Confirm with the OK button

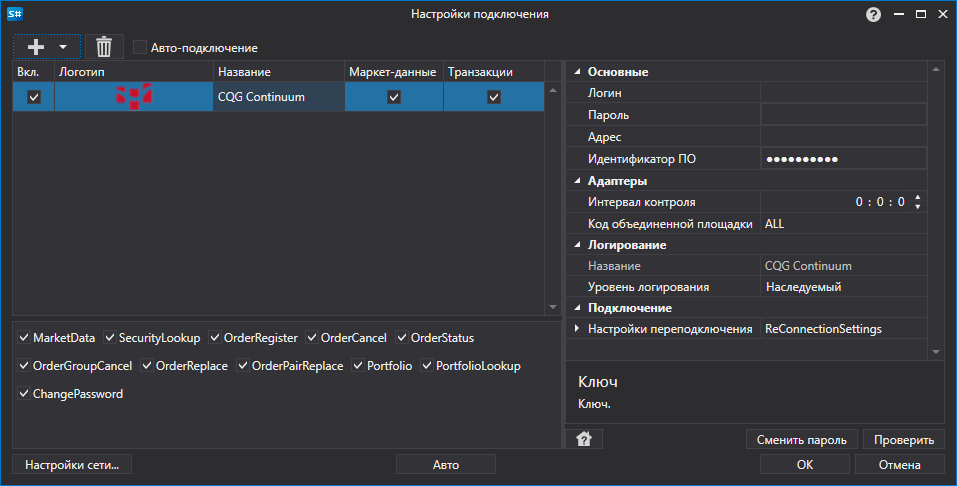(804, 465)
